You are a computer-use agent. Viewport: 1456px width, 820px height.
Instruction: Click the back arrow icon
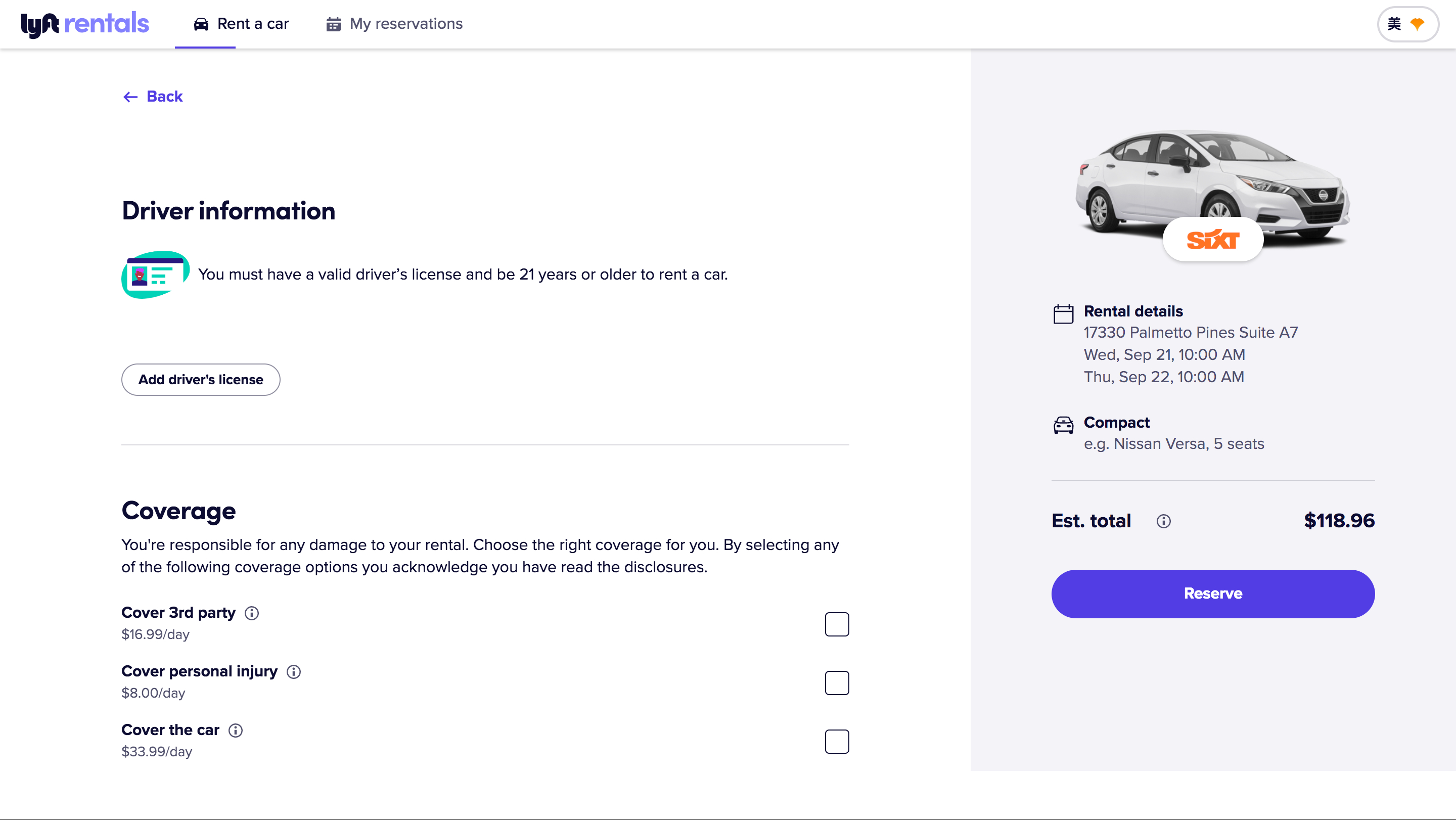click(130, 97)
